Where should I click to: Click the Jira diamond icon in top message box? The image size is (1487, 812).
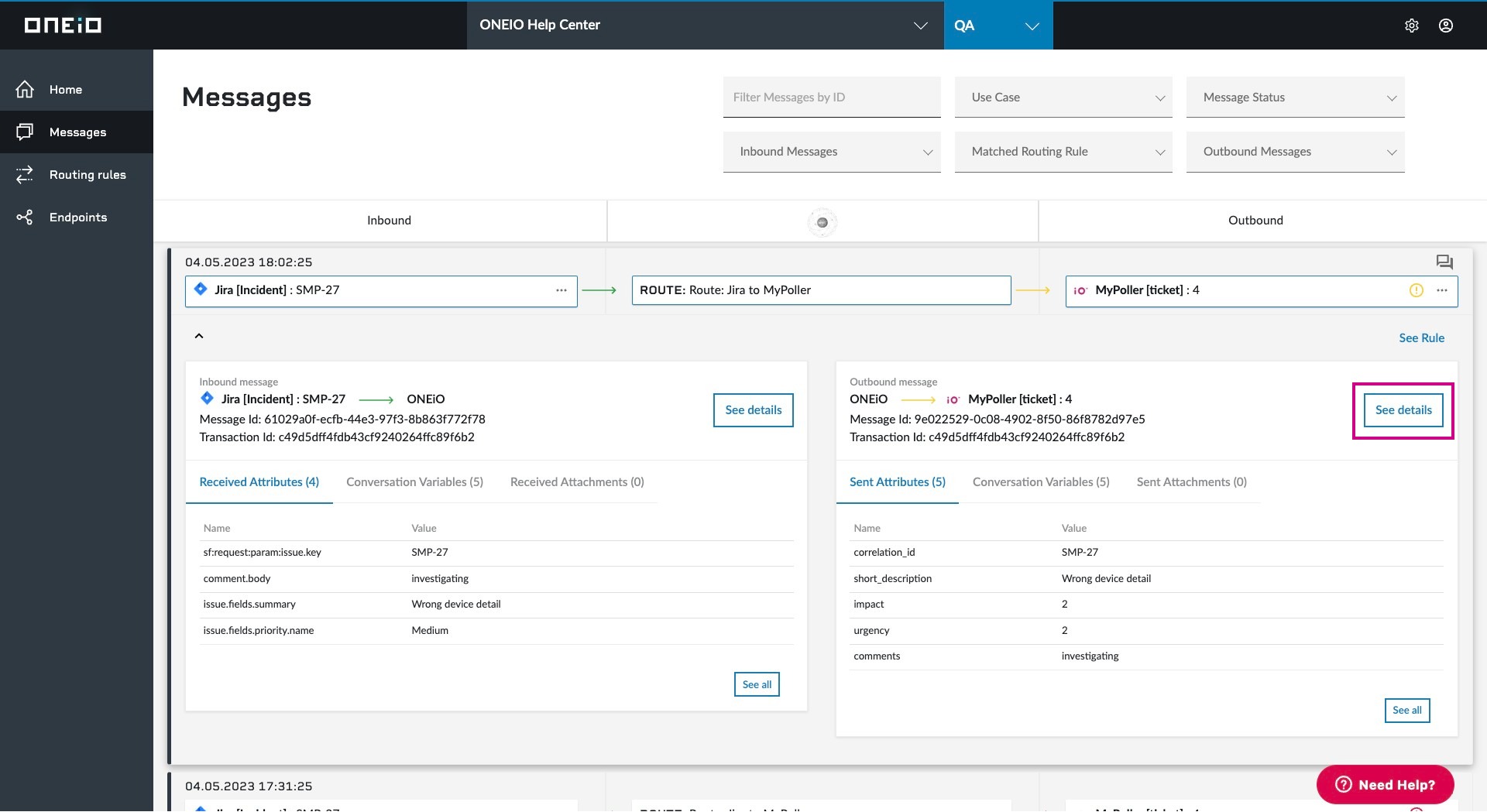201,290
